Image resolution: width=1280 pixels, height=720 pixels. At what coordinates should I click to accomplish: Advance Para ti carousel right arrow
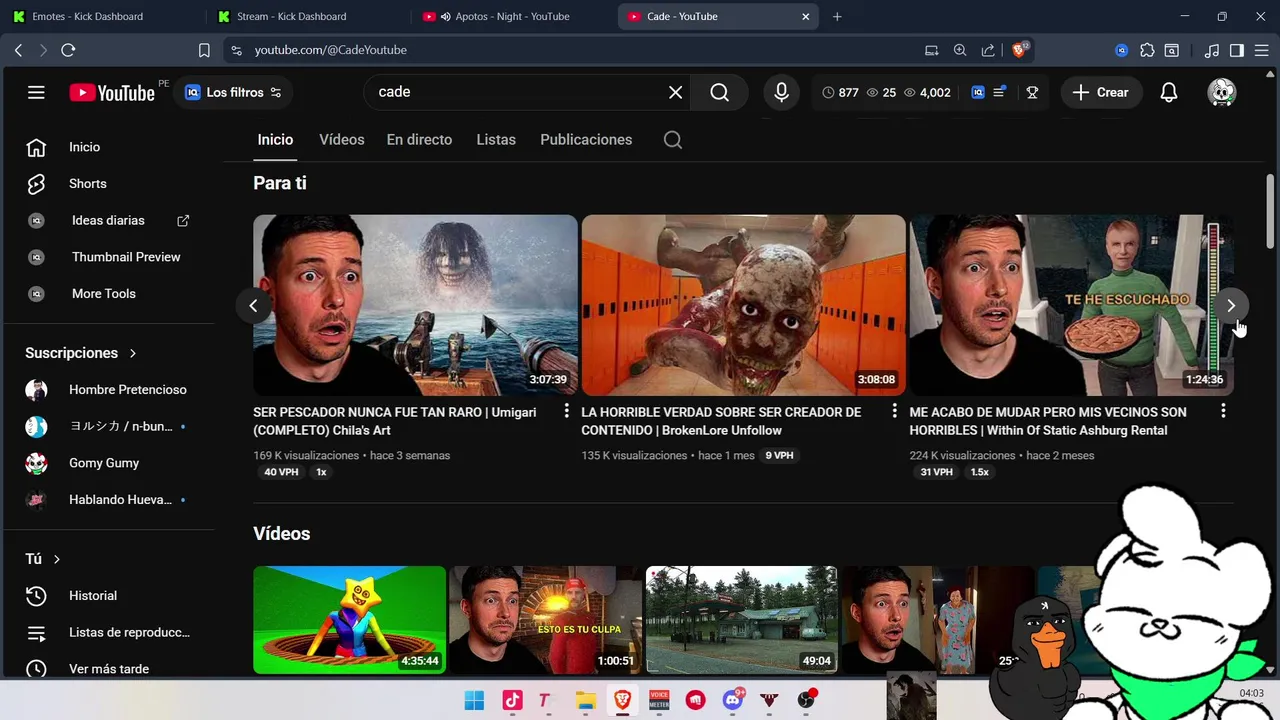(x=1231, y=306)
